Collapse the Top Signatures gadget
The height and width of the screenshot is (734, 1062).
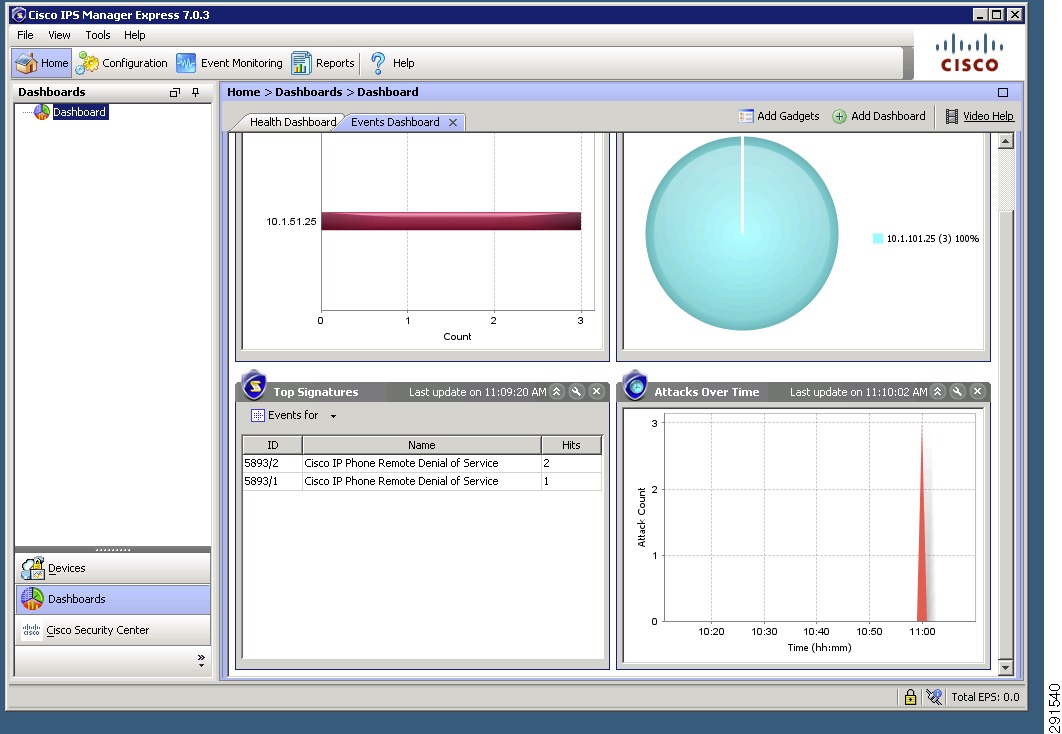[557, 391]
